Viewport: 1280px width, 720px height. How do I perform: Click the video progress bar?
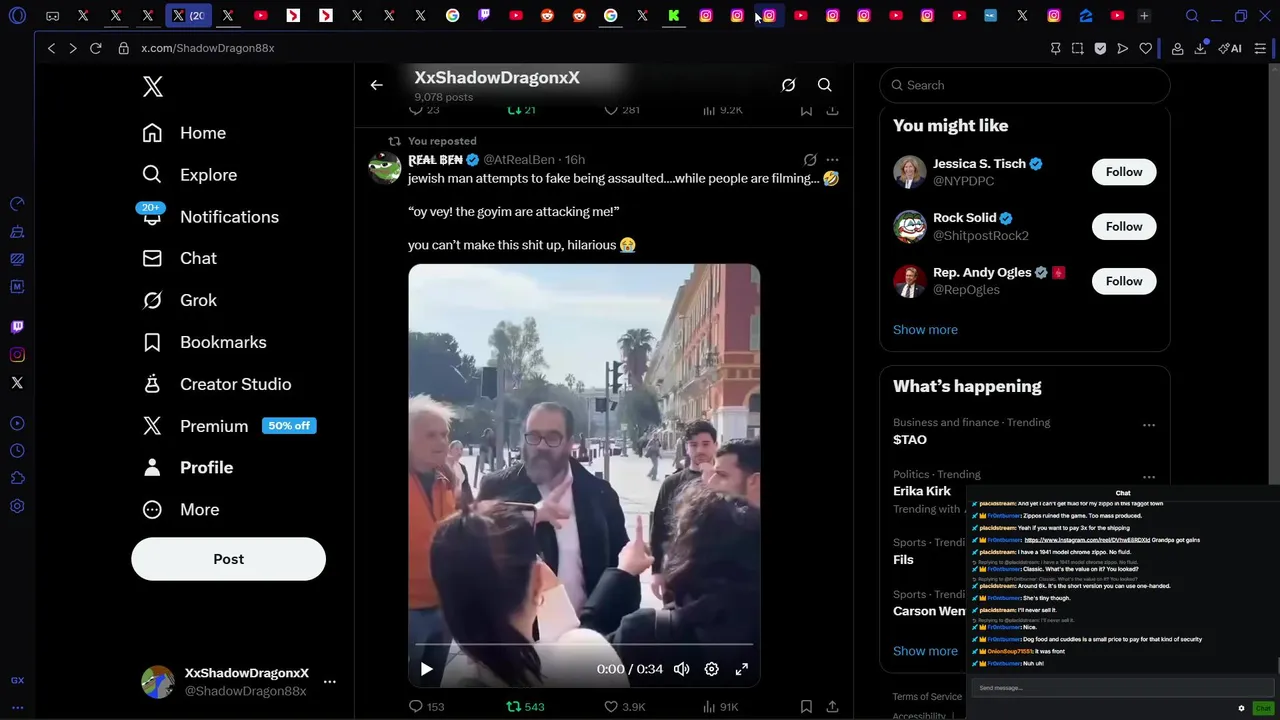tap(584, 645)
